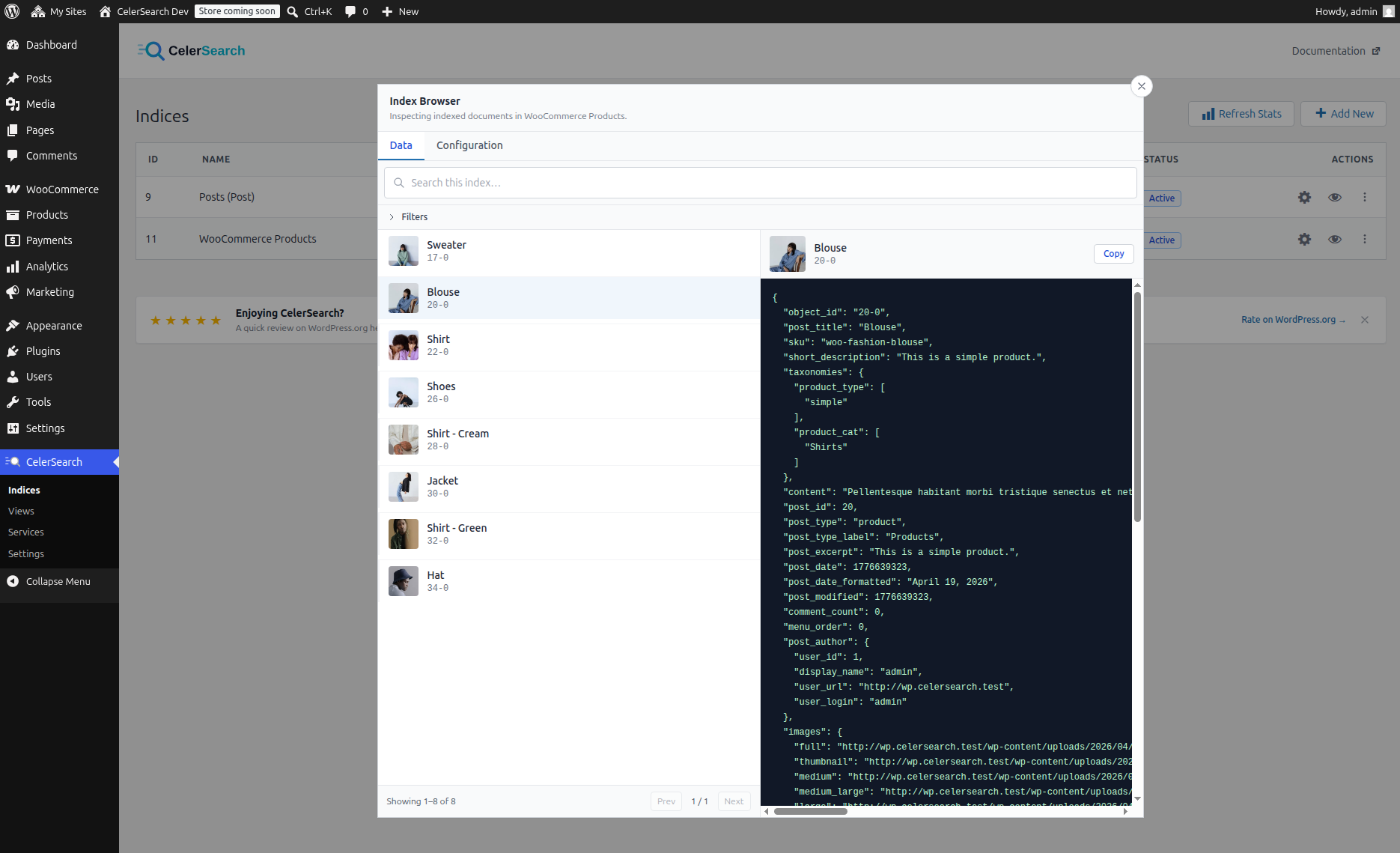Image resolution: width=1400 pixels, height=853 pixels.
Task: Open the WordPress Settings menu with sliders icon
Action: pyautogui.click(x=59, y=428)
